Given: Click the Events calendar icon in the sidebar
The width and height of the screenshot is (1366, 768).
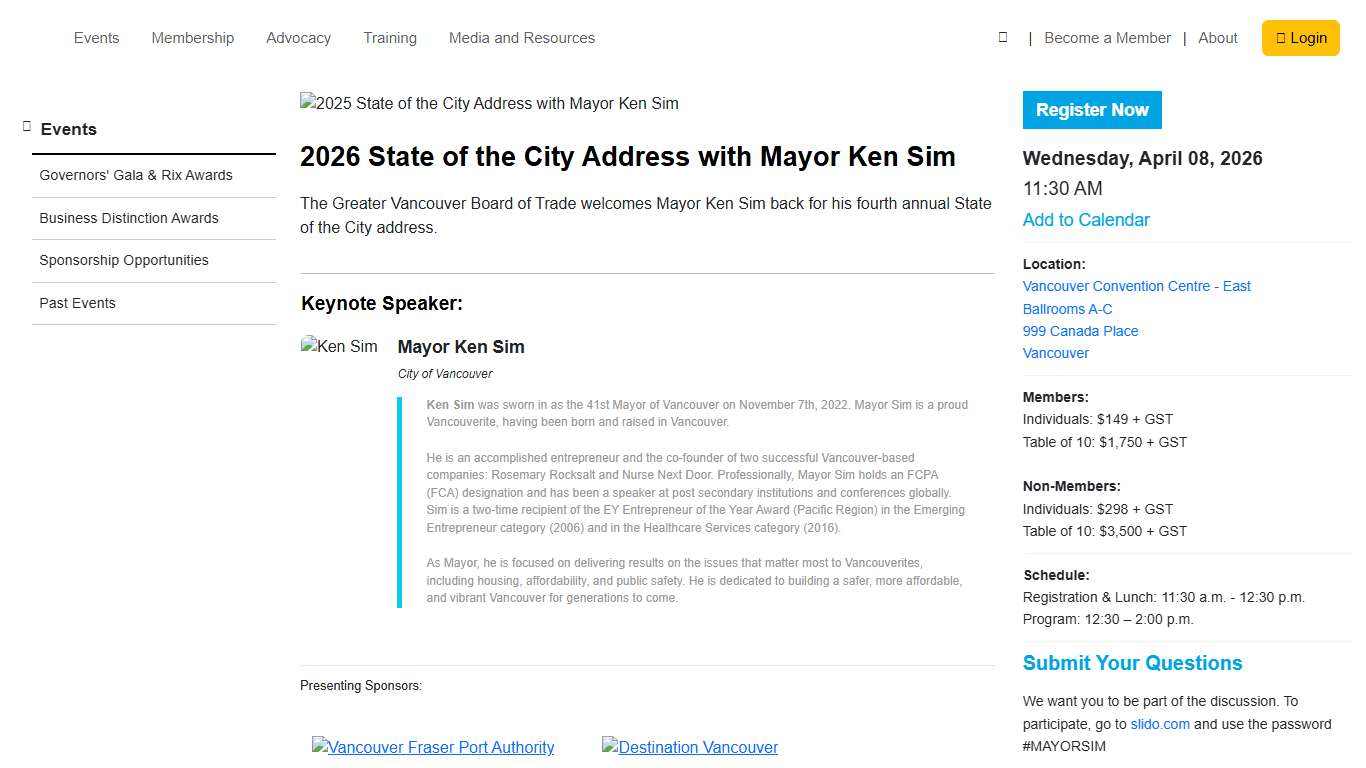Looking at the screenshot, I should (x=26, y=126).
